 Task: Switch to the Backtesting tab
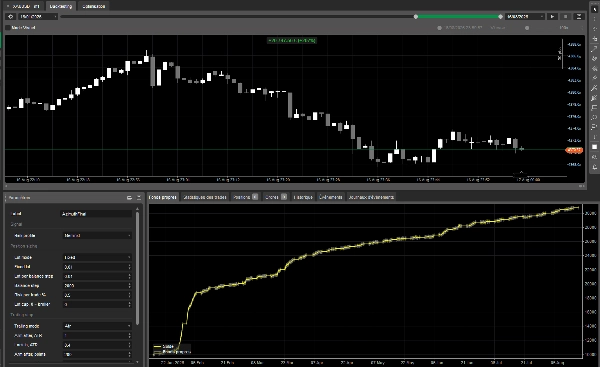tap(60, 6)
